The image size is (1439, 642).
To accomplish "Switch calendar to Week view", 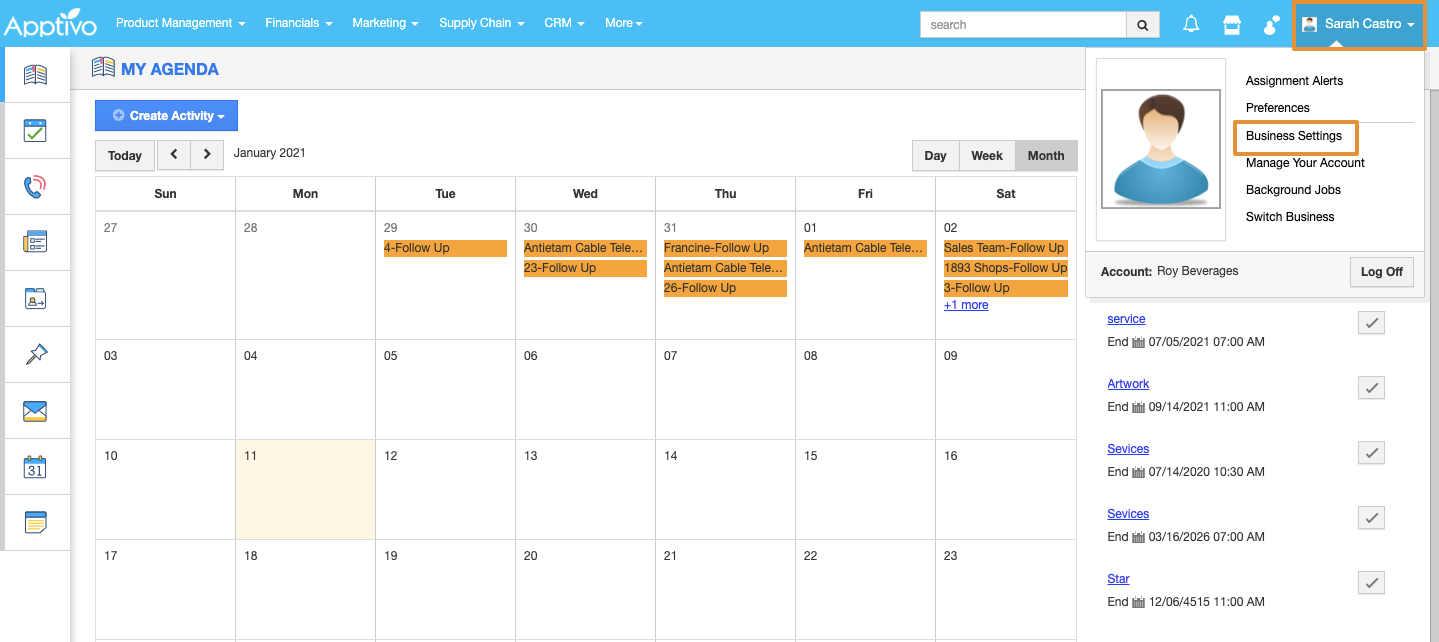I will 986,156.
